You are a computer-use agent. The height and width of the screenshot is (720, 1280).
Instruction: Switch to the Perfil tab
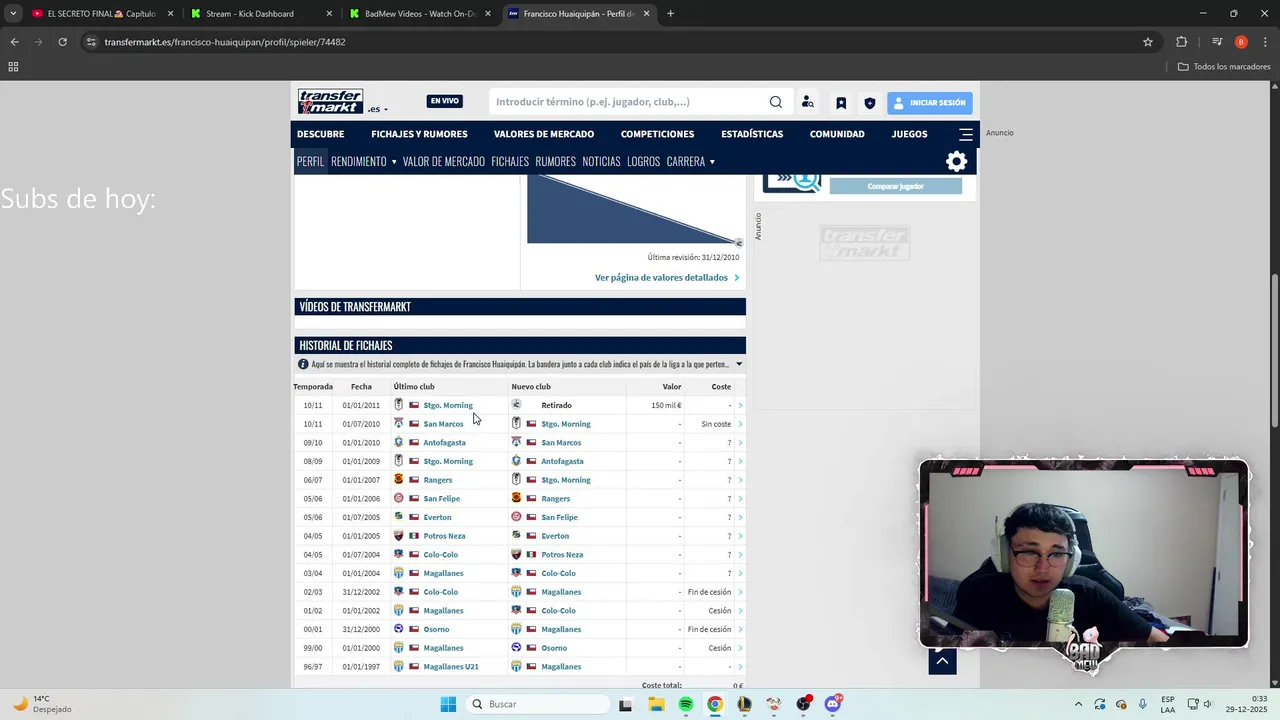tap(310, 161)
